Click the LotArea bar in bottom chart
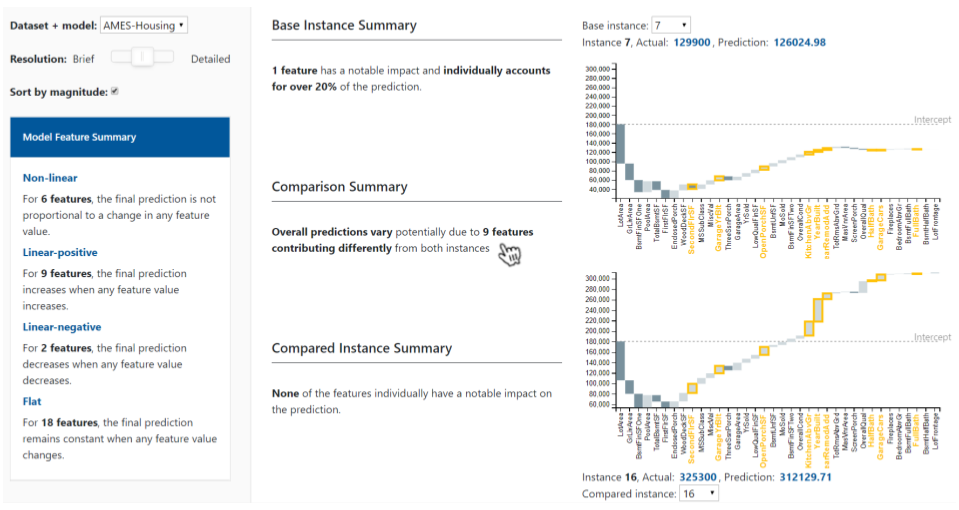Image resolution: width=959 pixels, height=510 pixels. 620,361
